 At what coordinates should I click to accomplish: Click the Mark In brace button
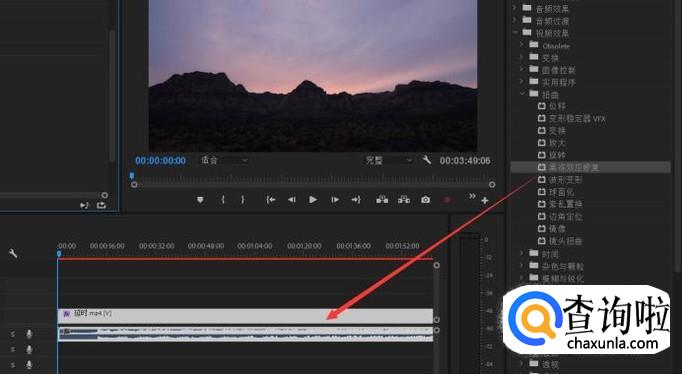pos(223,200)
